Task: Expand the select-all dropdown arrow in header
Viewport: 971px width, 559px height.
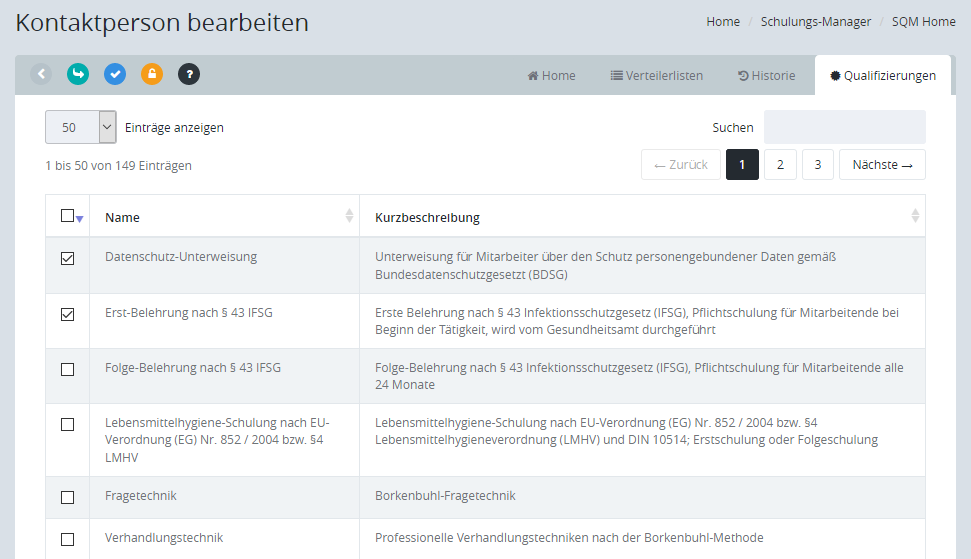Action: [80, 219]
